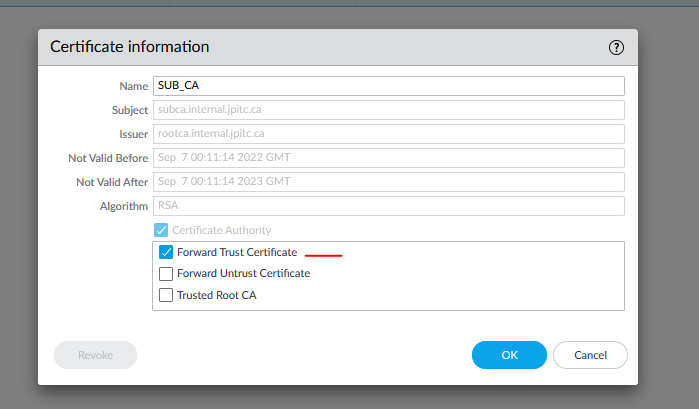This screenshot has width=699, height=409.
Task: Tick the Trusted Root CA checkbox
Action: point(166,296)
